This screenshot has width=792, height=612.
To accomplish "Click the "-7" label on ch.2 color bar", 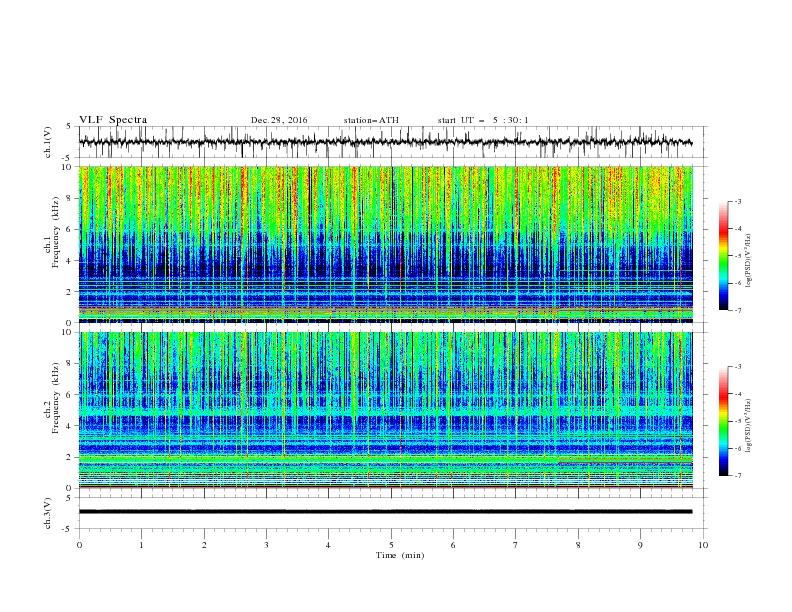I will pos(738,476).
